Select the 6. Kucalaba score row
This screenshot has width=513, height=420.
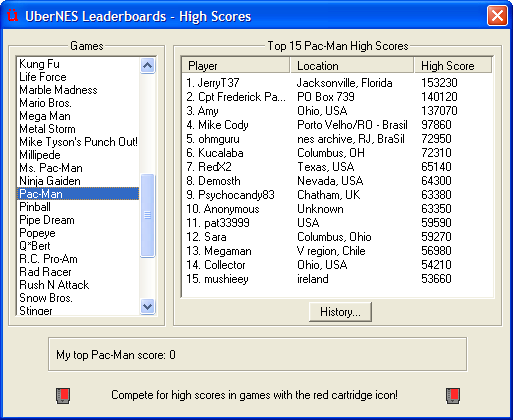pos(337,153)
